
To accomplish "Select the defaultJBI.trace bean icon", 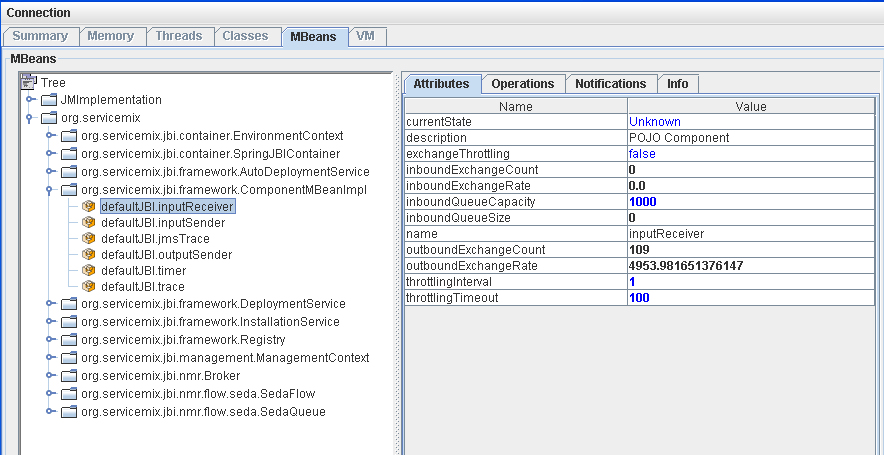I will pos(89,286).
